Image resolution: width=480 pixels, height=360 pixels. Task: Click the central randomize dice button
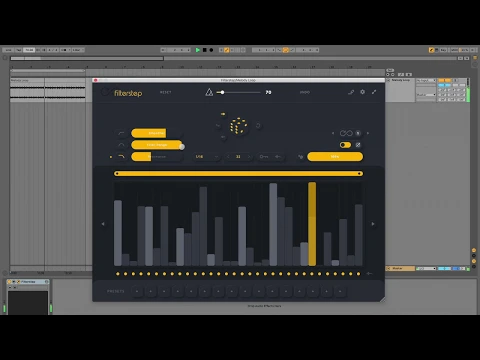(238, 126)
